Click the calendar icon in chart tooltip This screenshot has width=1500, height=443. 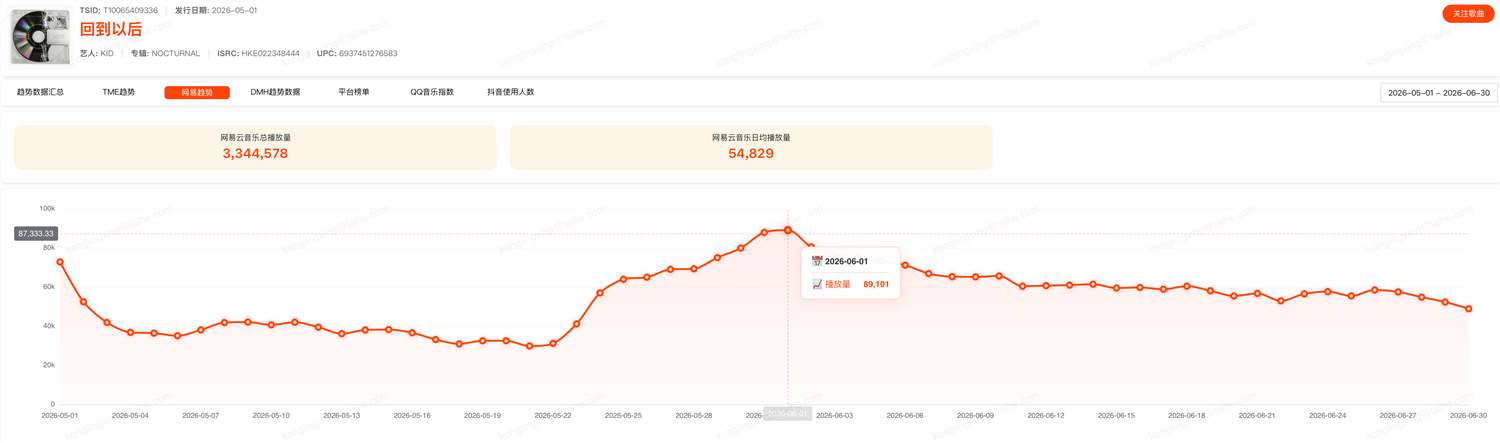(817, 261)
